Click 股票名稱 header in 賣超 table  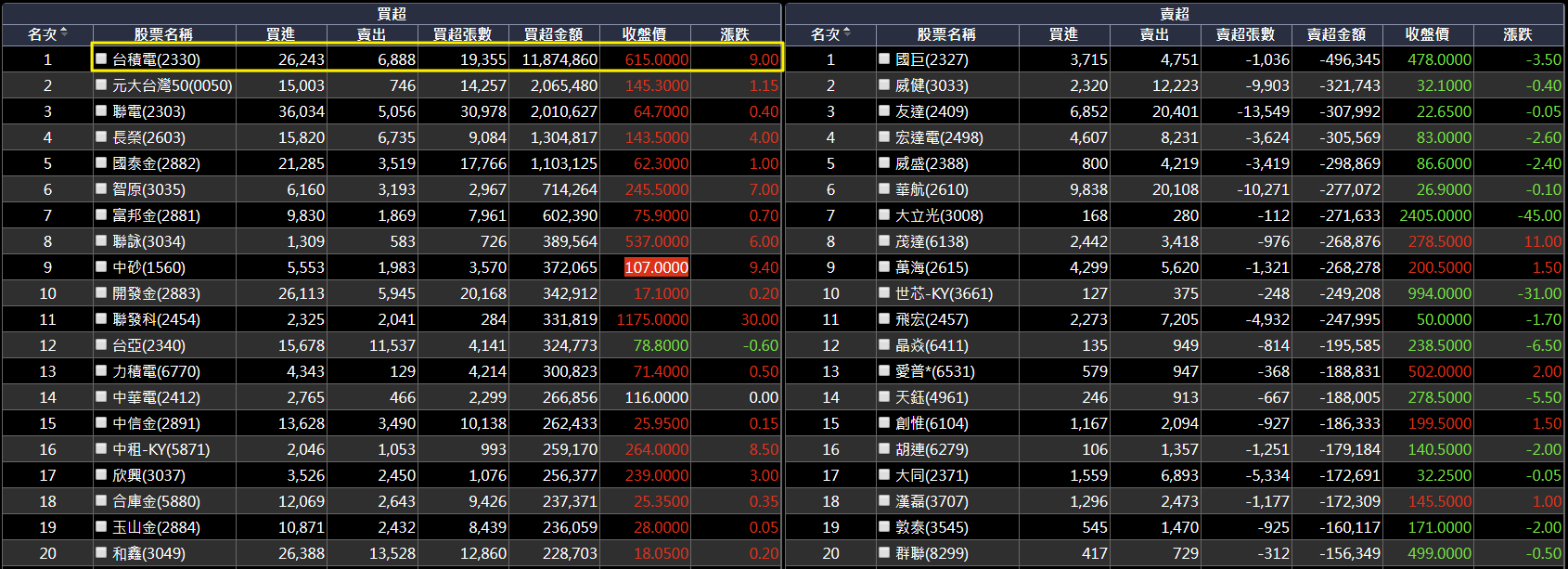(946, 34)
